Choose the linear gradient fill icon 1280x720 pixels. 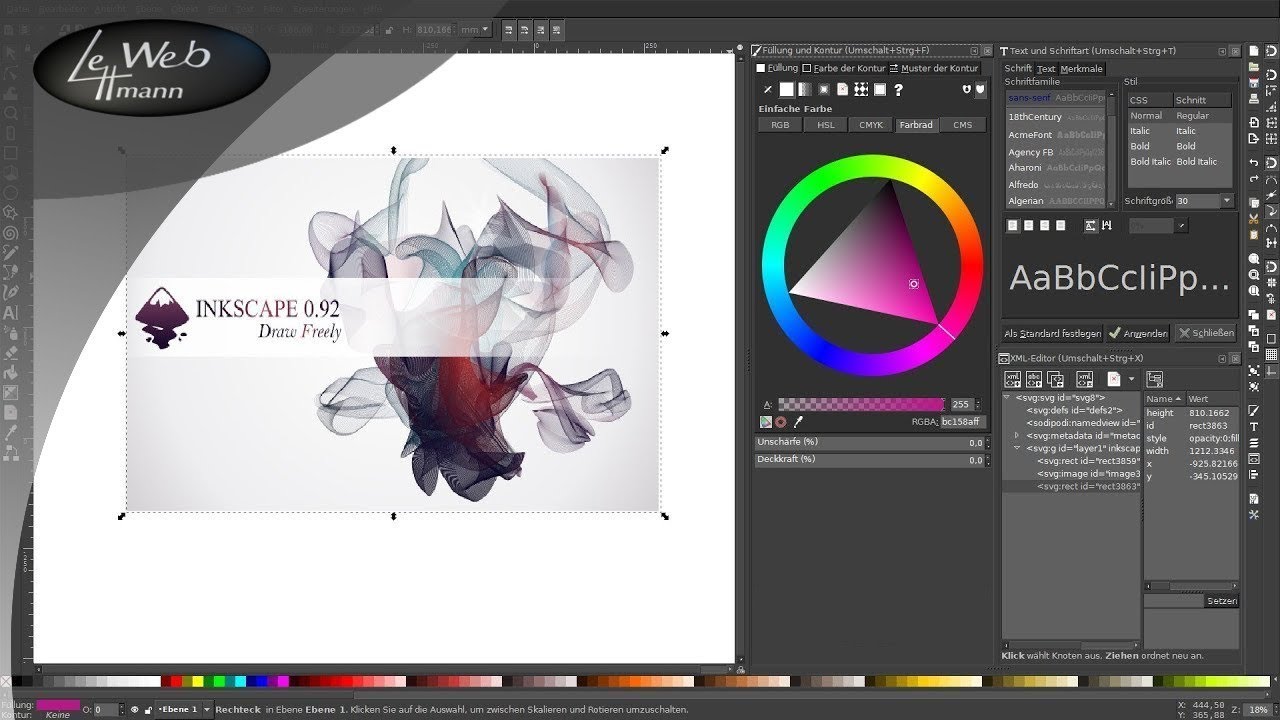pyautogui.click(x=805, y=89)
